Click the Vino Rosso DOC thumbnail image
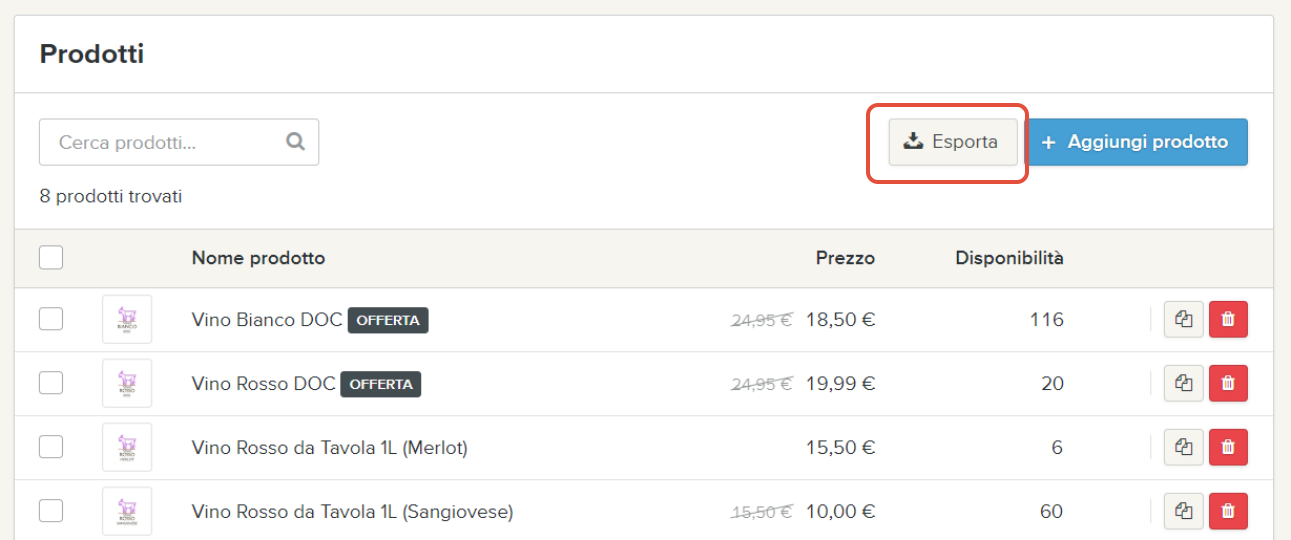This screenshot has height=540, width=1291. pyautogui.click(x=127, y=383)
